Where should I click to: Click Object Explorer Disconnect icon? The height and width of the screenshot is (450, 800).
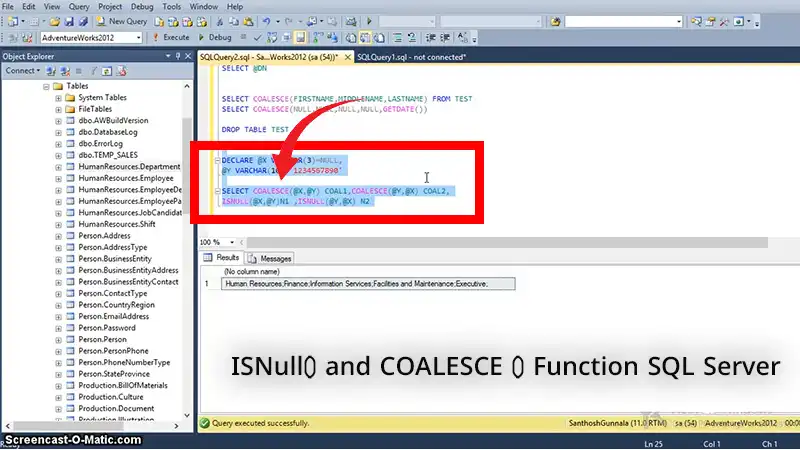(x=65, y=71)
